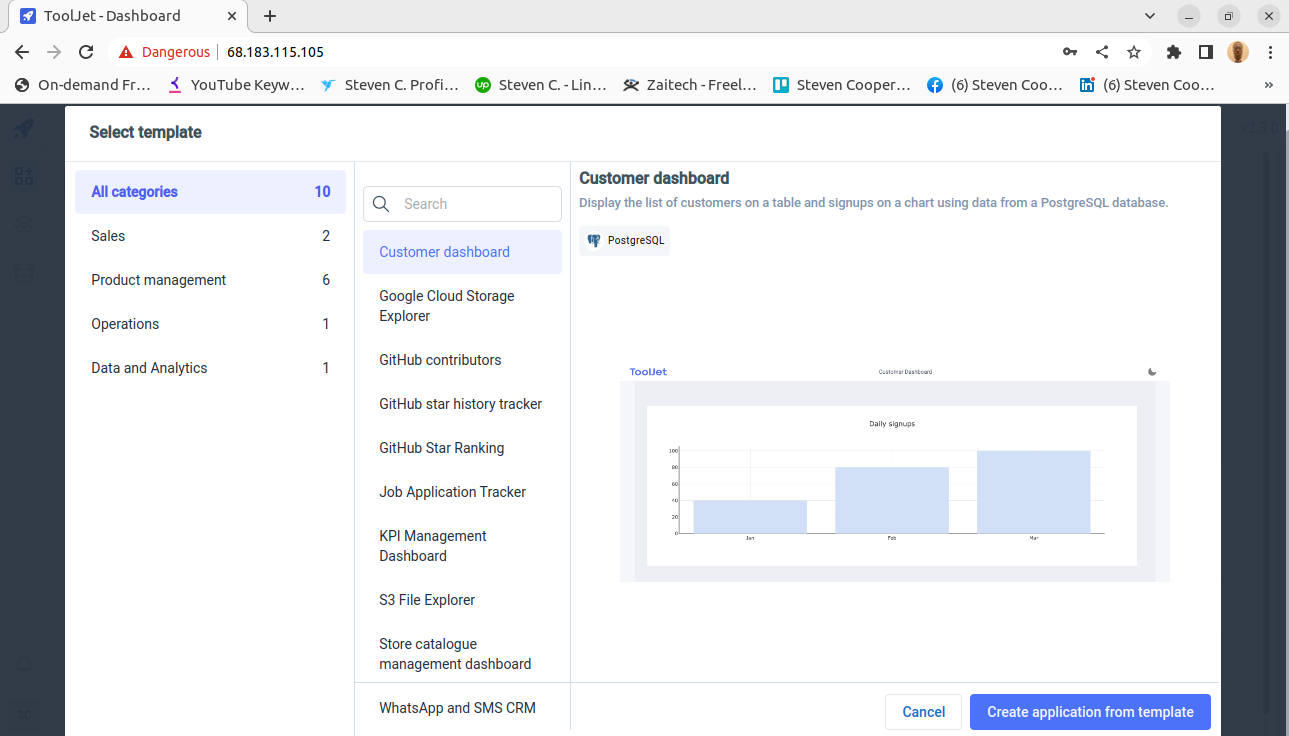Click the browser back arrow

(x=22, y=52)
